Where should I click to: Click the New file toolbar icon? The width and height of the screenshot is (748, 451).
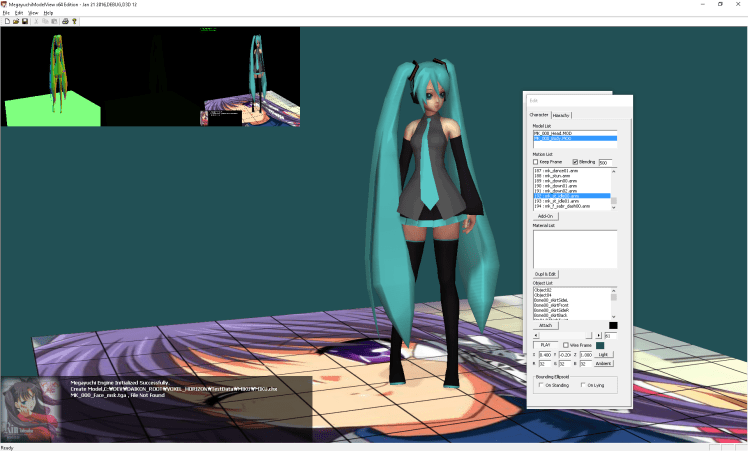7,21
